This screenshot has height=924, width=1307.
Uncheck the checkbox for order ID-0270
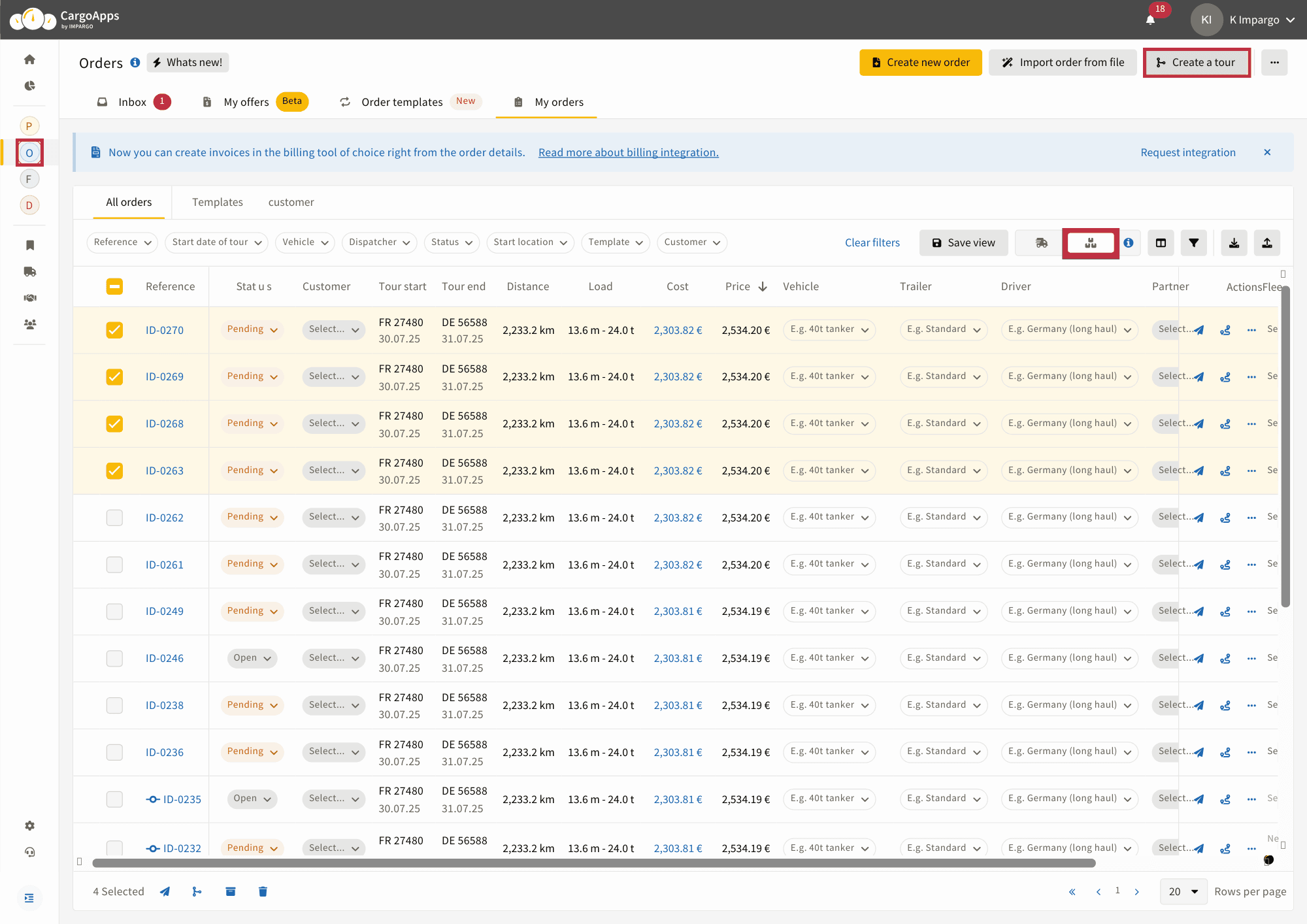(x=114, y=330)
